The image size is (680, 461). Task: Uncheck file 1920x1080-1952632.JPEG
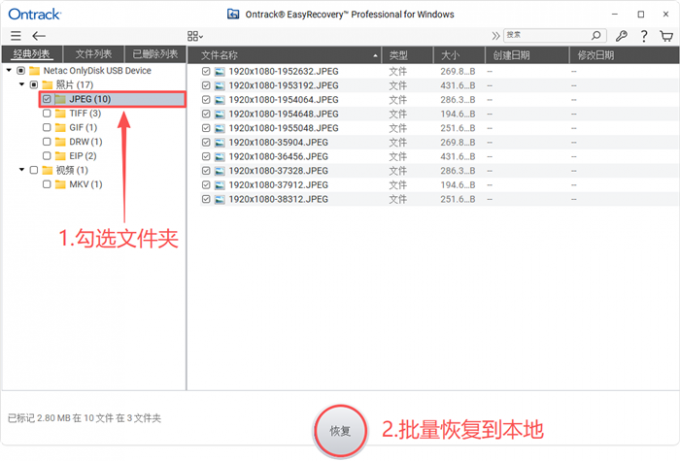click(x=206, y=71)
